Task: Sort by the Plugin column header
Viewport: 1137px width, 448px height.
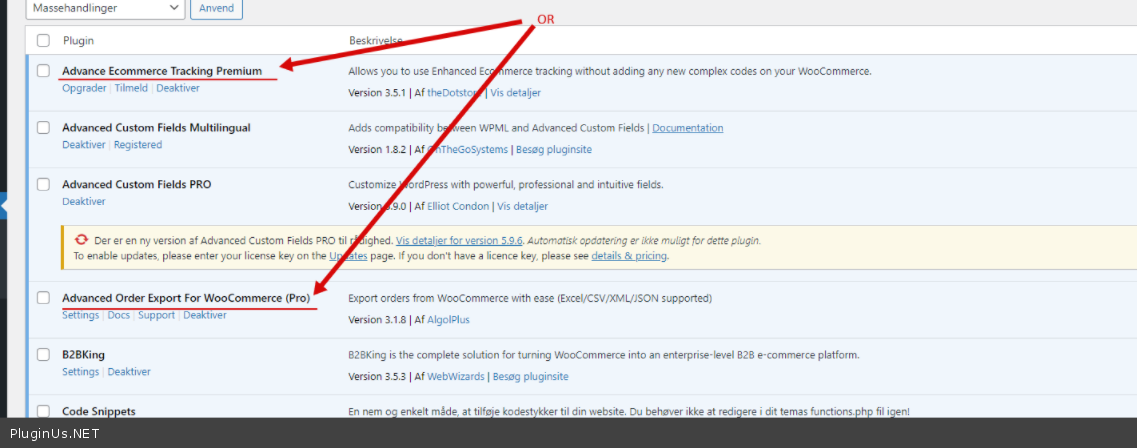Action: [x=78, y=41]
